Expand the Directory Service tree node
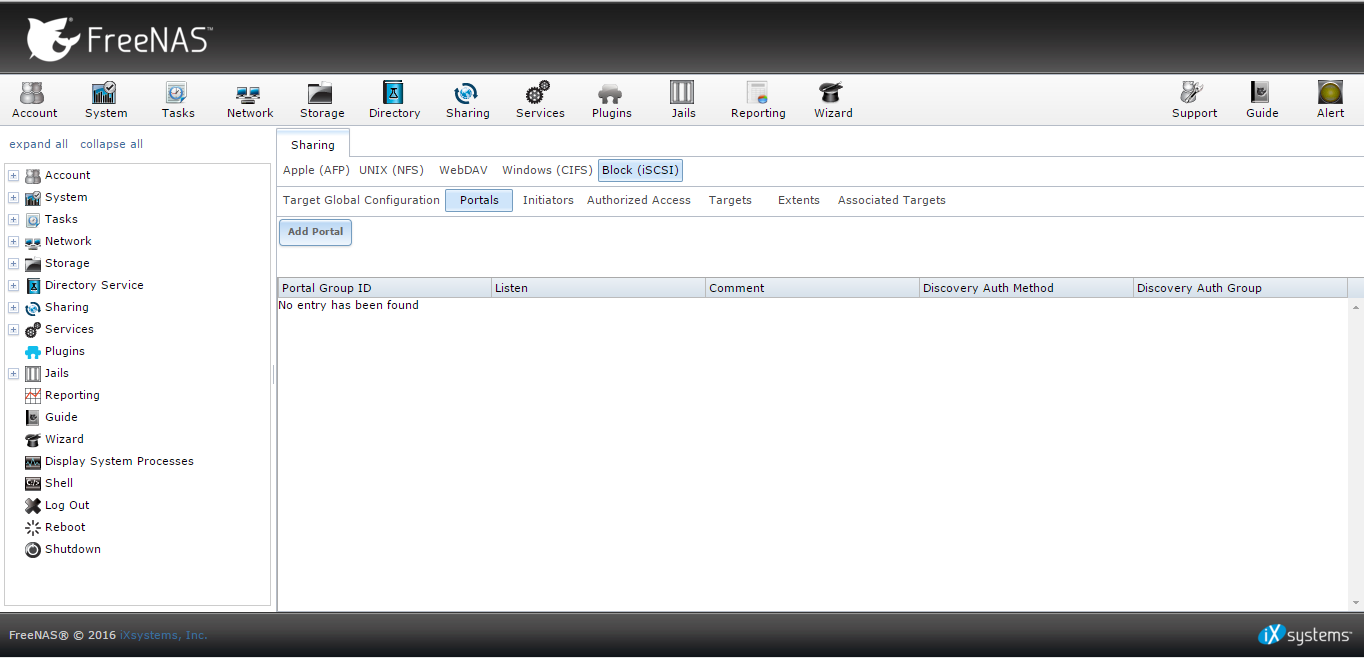Screen dimensions: 1364x659 [x=13, y=285]
